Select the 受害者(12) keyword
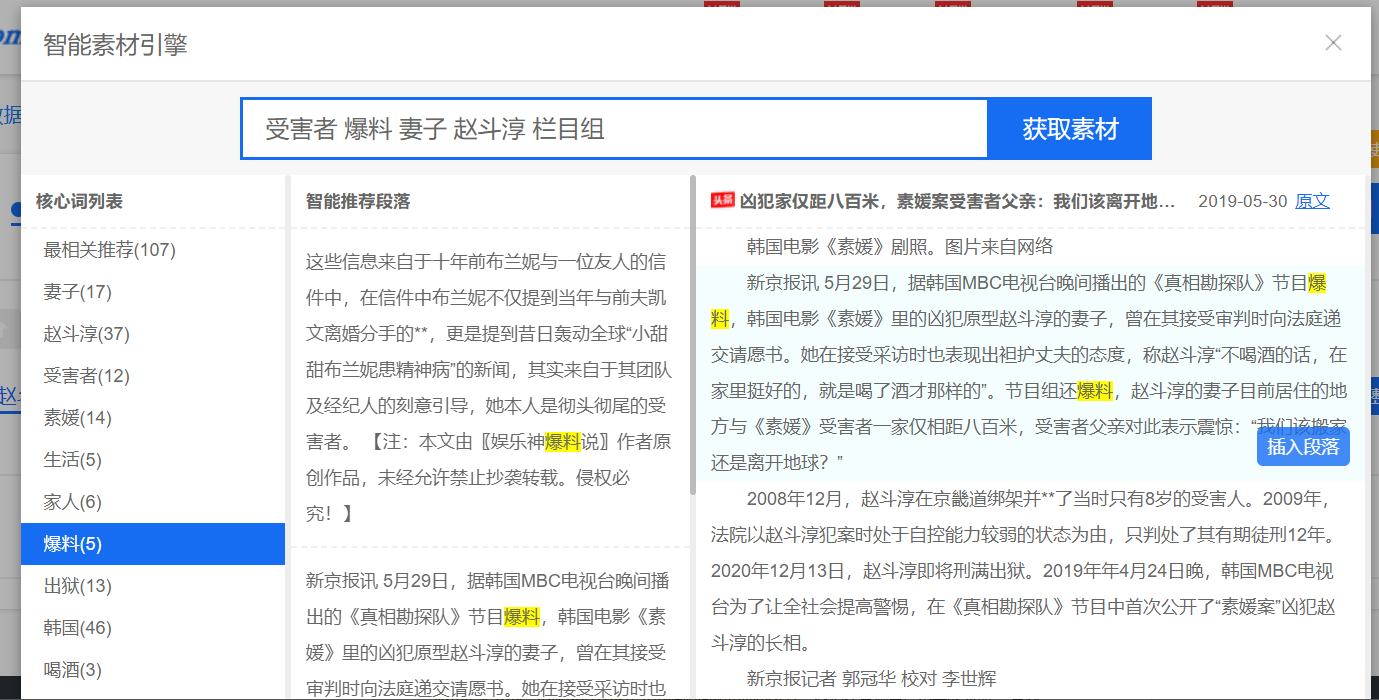1379x700 pixels. (x=153, y=376)
